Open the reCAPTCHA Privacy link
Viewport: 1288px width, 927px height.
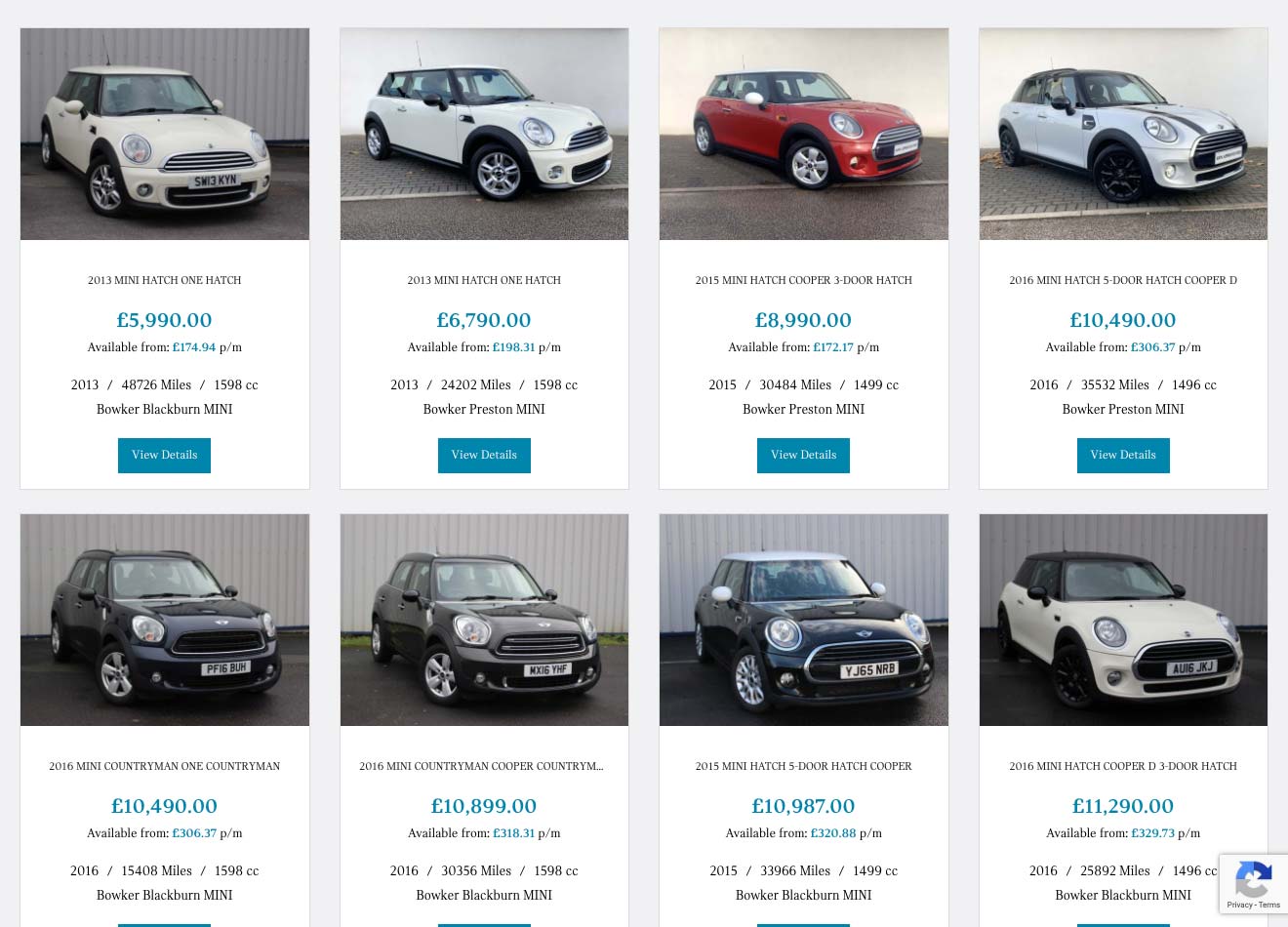pos(1239,906)
